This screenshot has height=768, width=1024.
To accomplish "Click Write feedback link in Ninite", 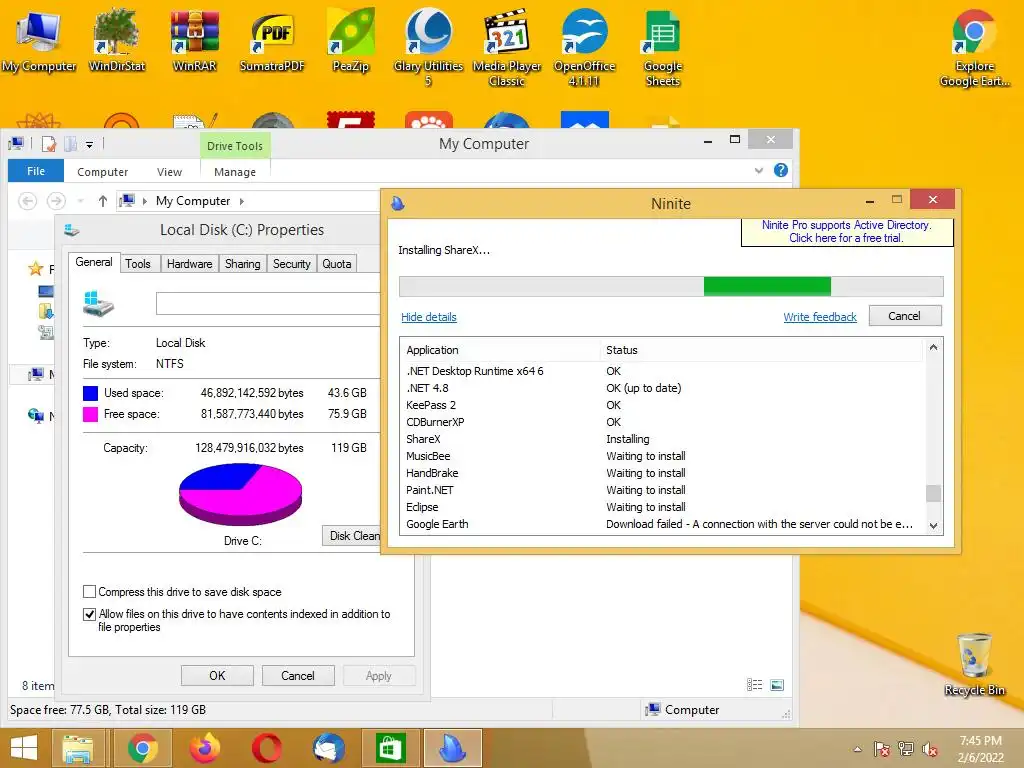I will 820,317.
